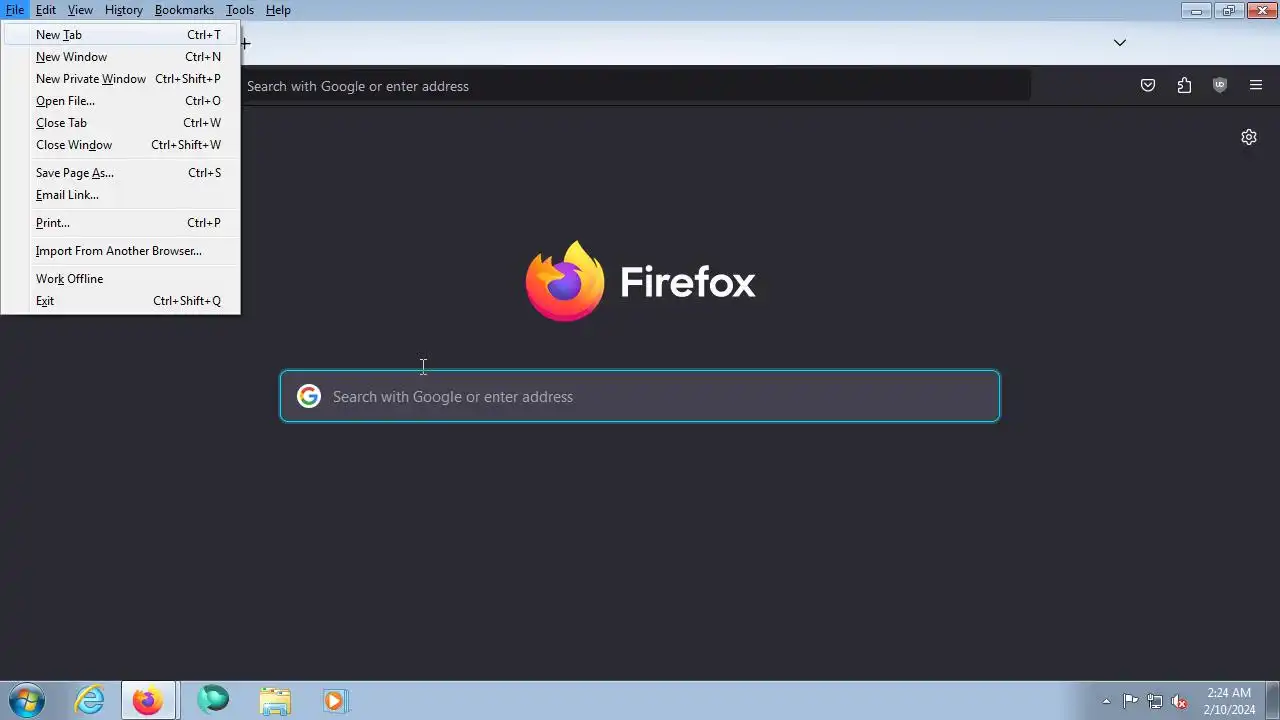
Task: Click Show Desktop strip at taskbar end
Action: click(1273, 700)
